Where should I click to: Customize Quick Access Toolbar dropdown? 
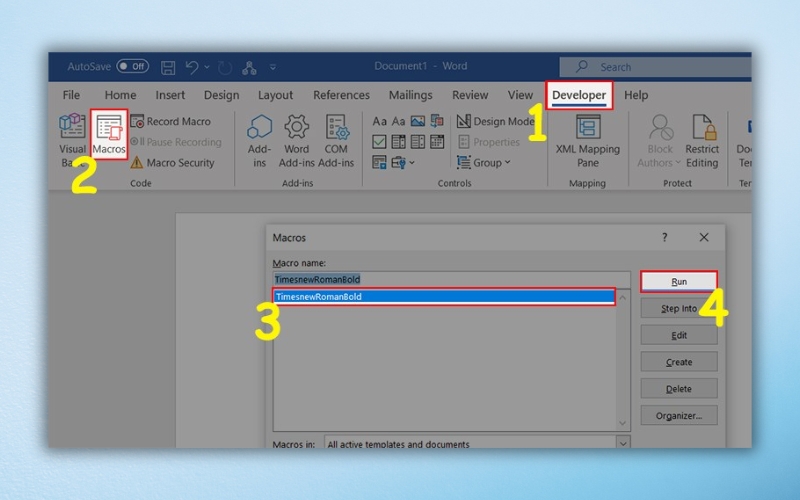[273, 67]
